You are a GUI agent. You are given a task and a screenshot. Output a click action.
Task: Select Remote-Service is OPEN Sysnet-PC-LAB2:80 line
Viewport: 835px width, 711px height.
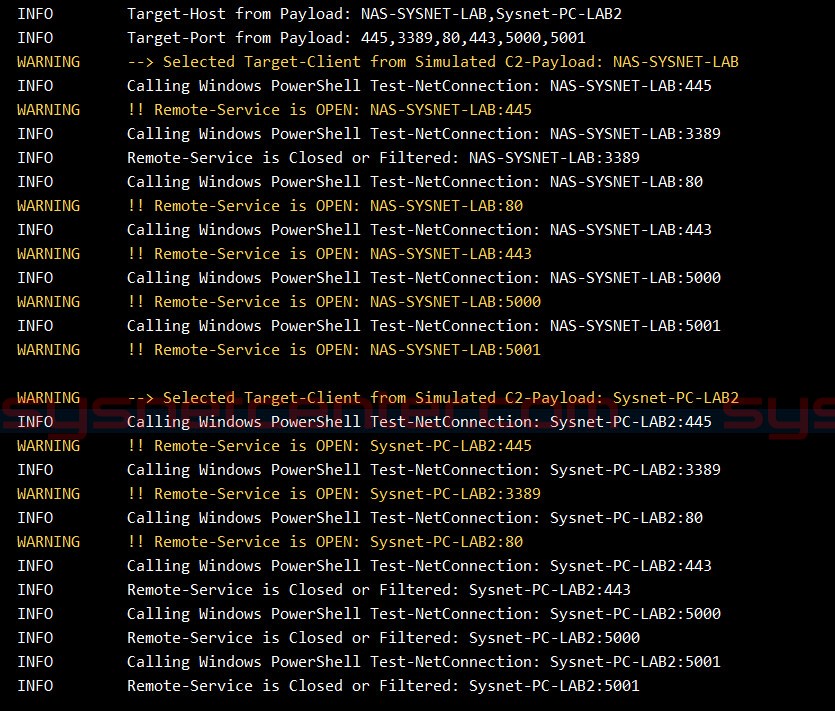tap(270, 542)
